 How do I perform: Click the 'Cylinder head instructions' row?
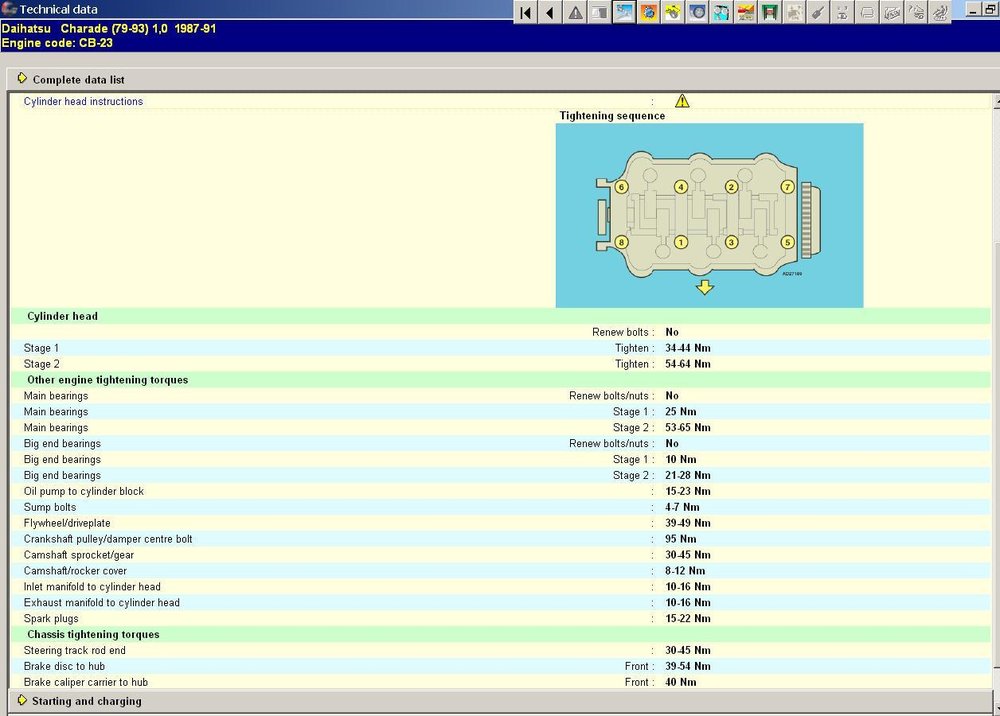pyautogui.click(x=501, y=101)
